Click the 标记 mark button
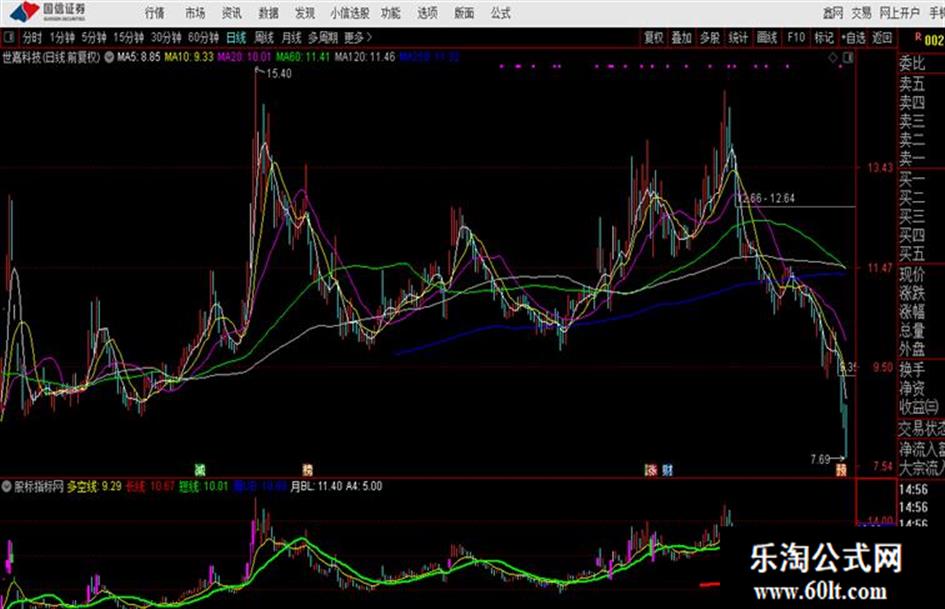This screenshot has height=609, width=945. tap(824, 37)
